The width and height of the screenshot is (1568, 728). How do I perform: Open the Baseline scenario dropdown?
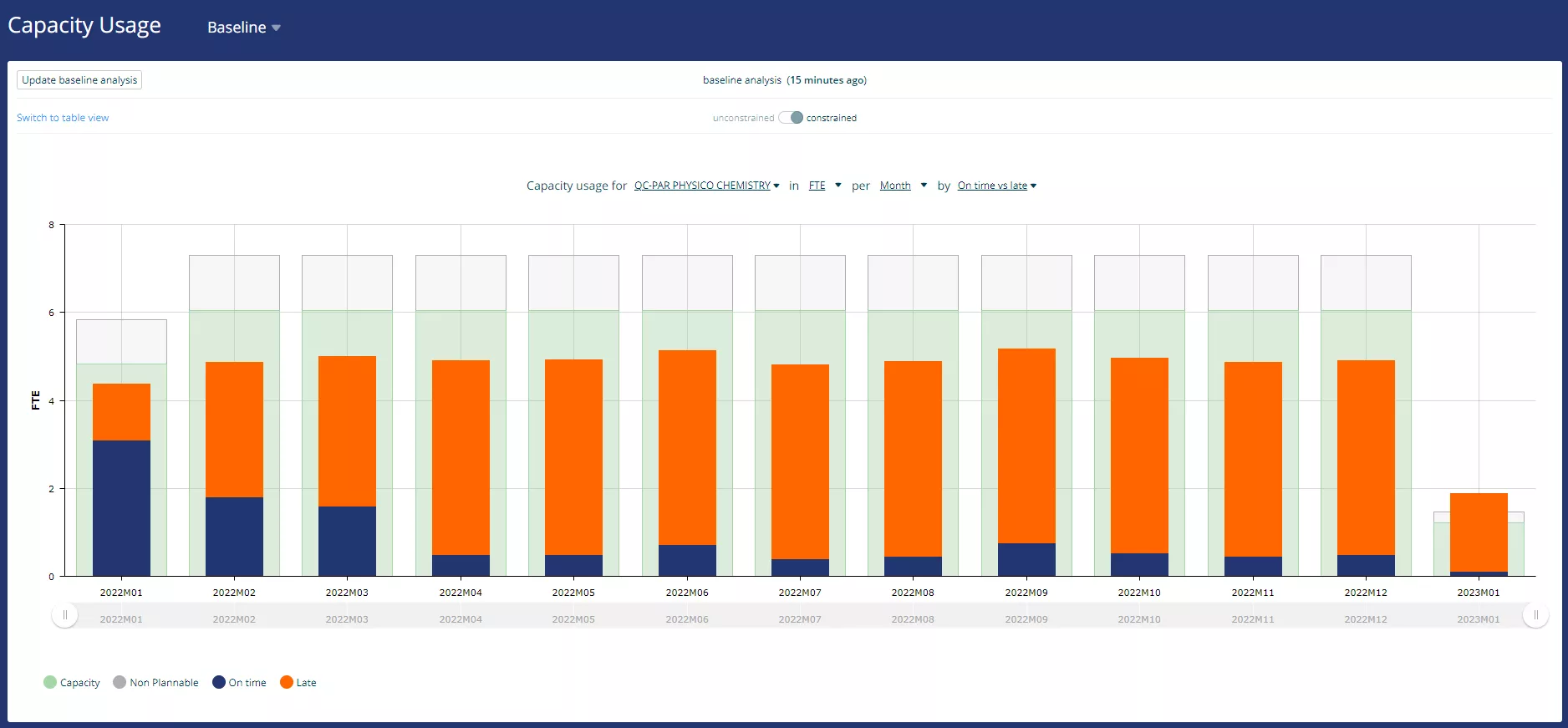(244, 28)
